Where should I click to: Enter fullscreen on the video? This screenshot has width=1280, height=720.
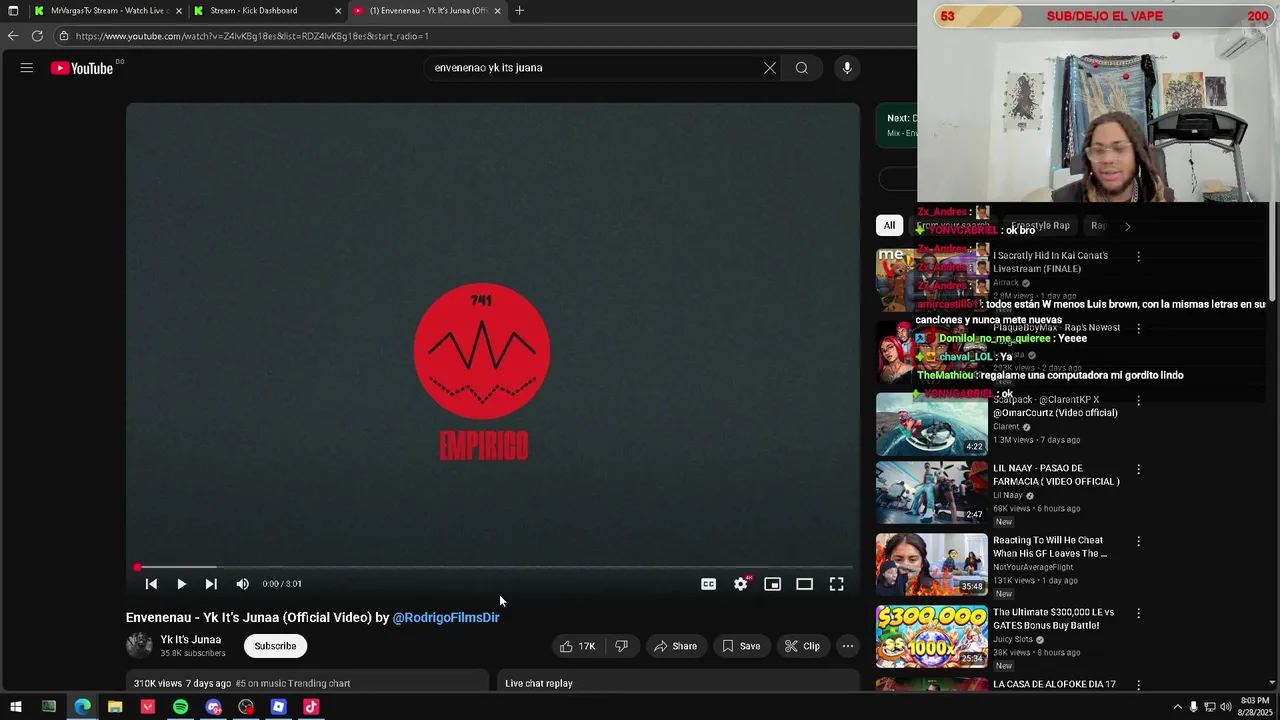point(837,584)
